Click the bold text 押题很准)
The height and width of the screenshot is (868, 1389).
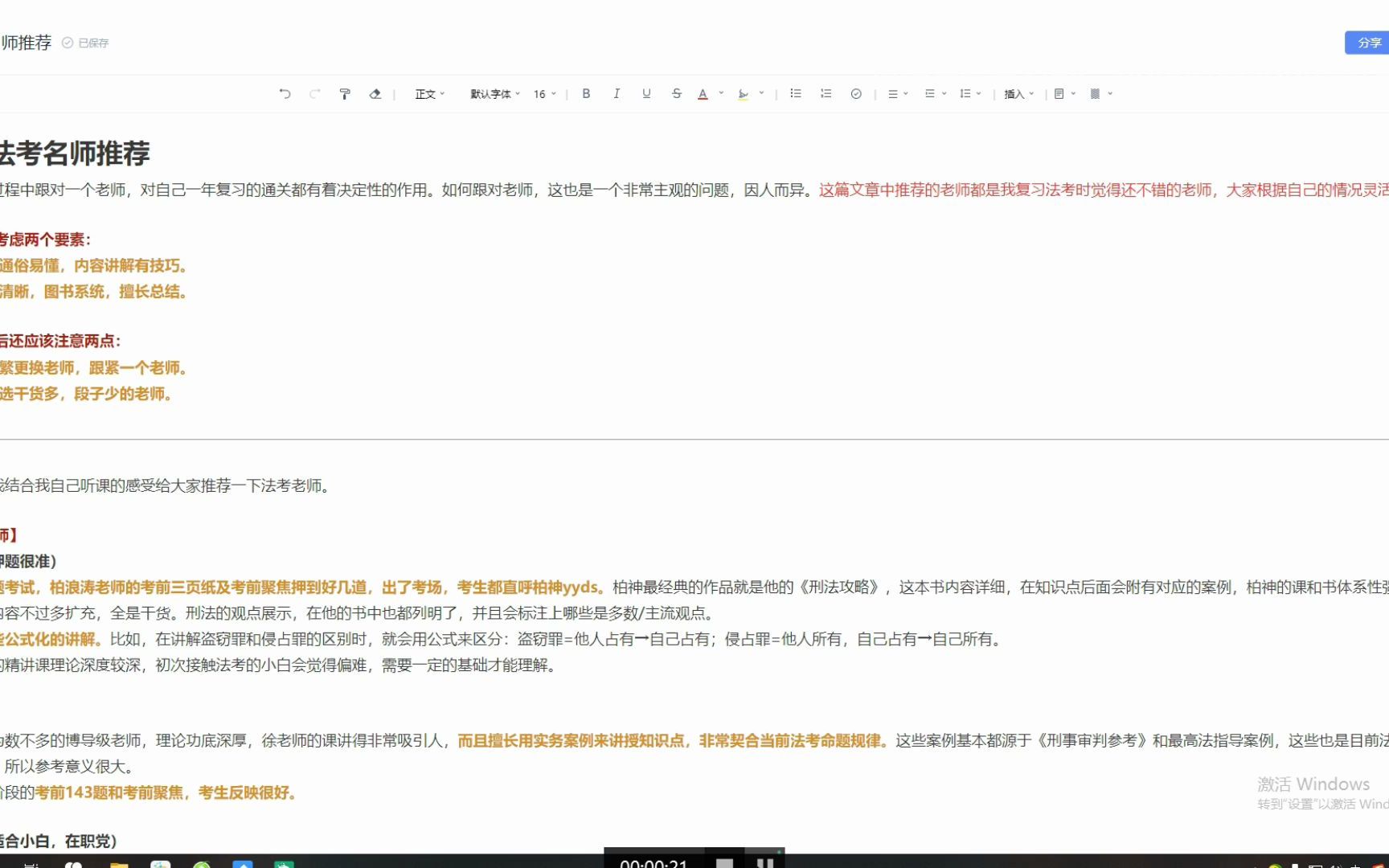click(28, 562)
